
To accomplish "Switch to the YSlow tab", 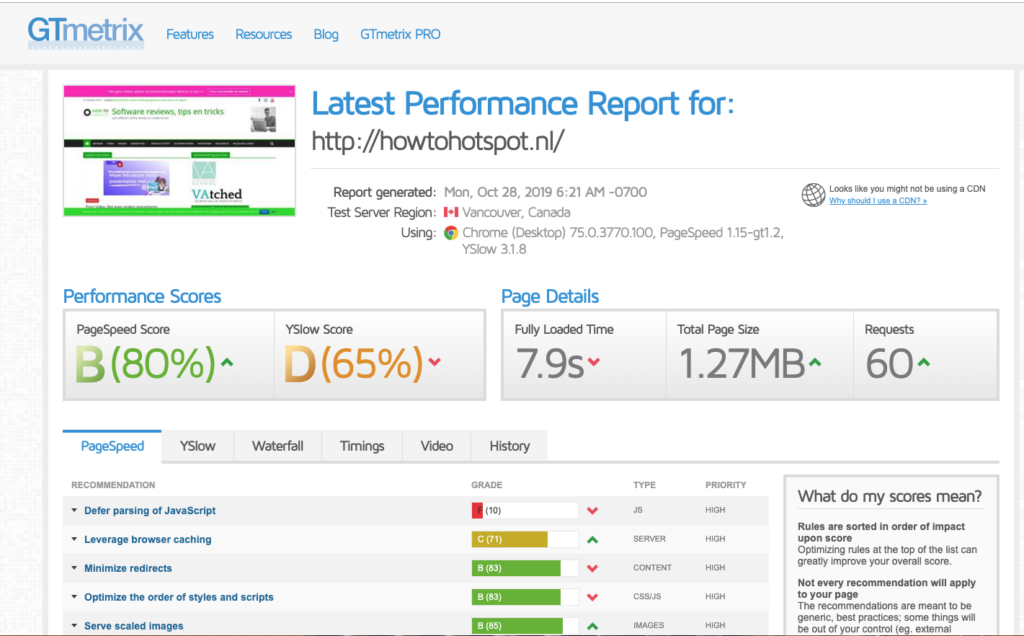I will 197,446.
